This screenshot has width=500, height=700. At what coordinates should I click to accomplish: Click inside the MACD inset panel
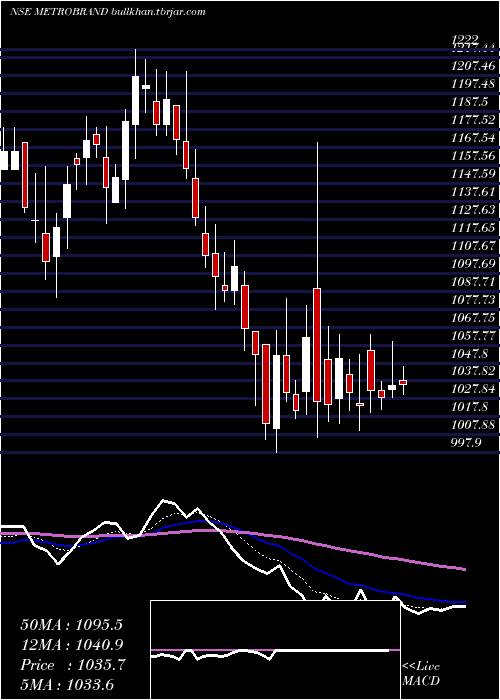pos(275,650)
